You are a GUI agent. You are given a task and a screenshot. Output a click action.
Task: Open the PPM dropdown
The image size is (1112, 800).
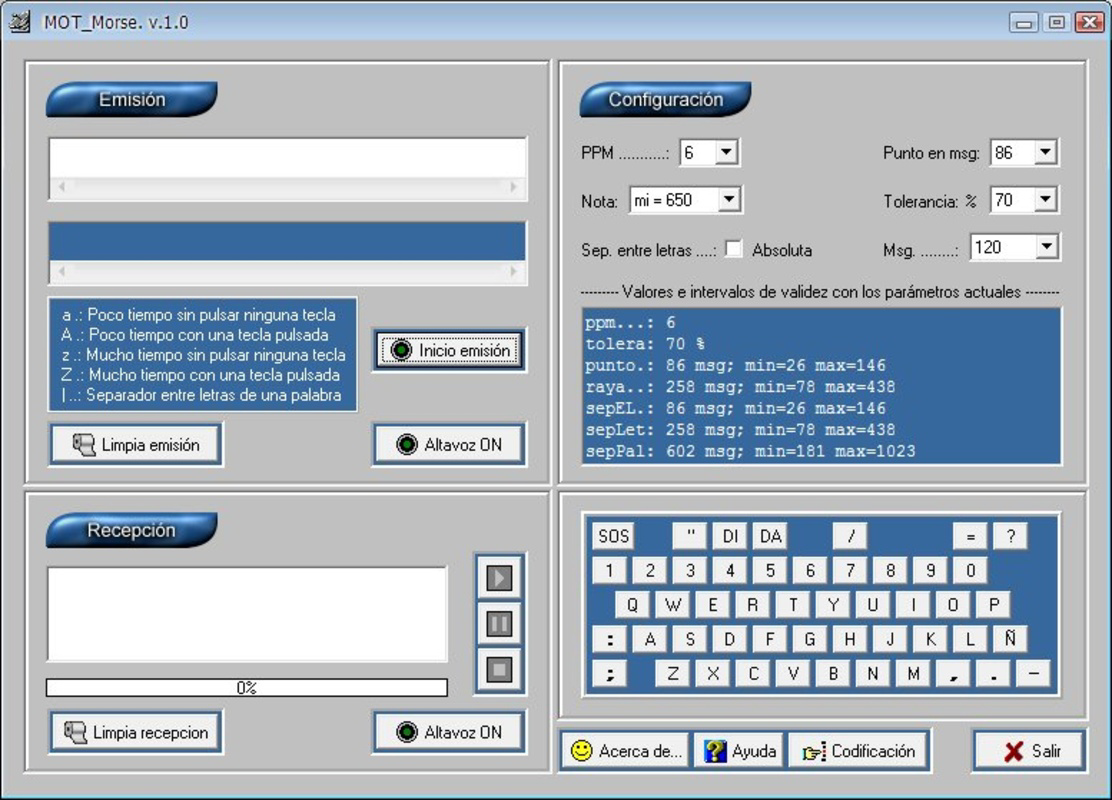(x=726, y=152)
